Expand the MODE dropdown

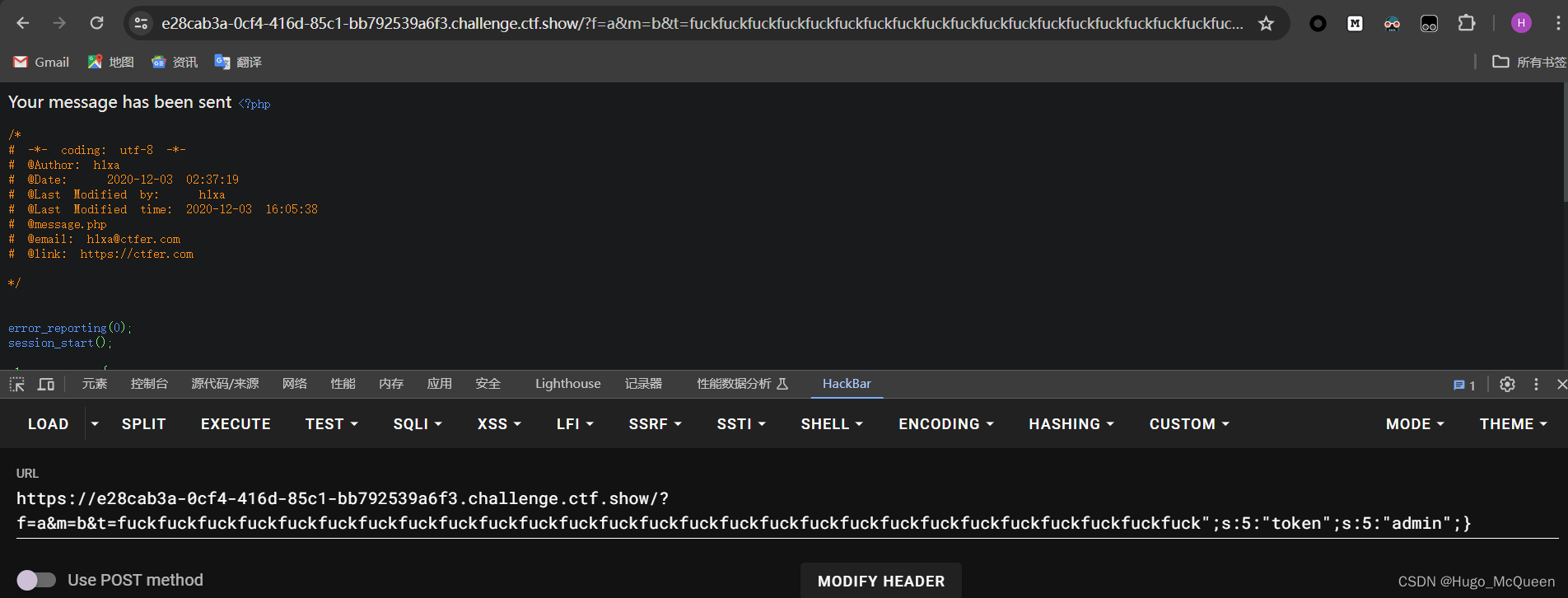[1415, 424]
